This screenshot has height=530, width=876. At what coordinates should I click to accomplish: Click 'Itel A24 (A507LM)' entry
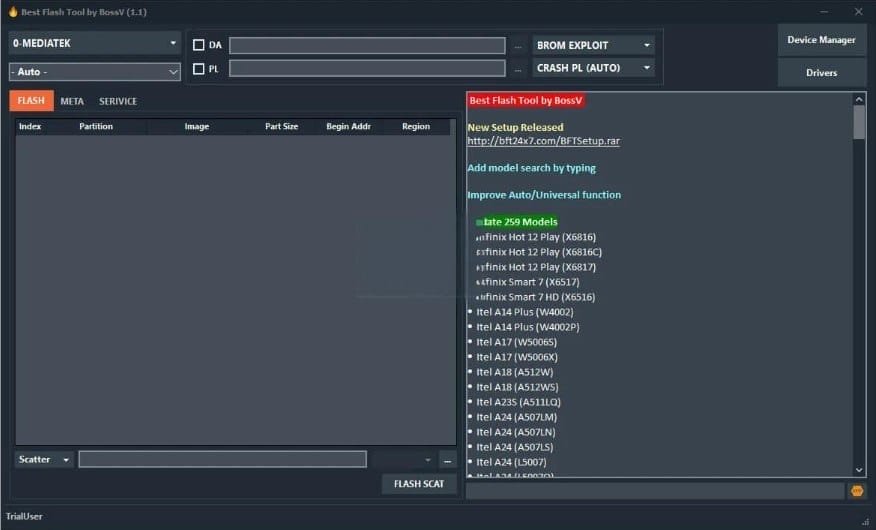pyautogui.click(x=516, y=417)
